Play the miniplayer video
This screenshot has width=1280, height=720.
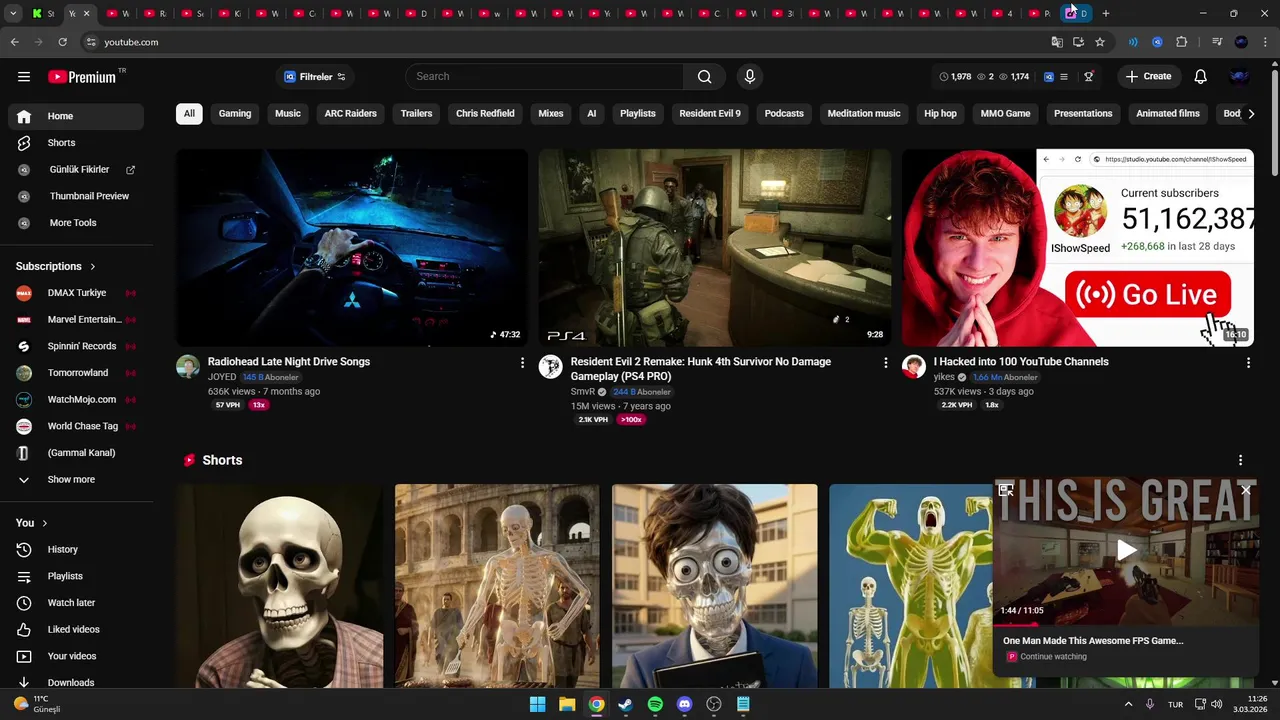click(1126, 550)
